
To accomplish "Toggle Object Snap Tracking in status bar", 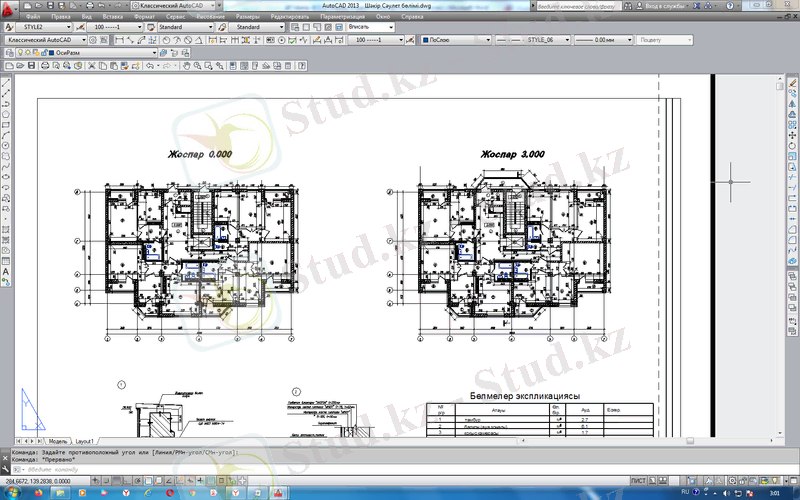I will (x=169, y=481).
